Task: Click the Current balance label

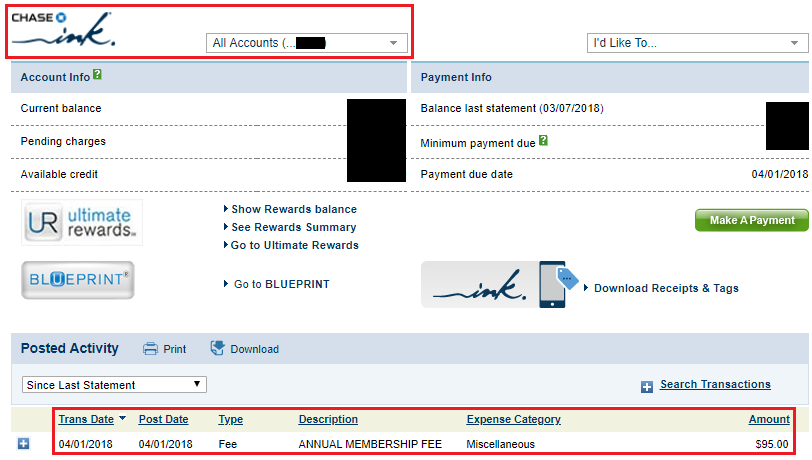Action: click(x=61, y=108)
